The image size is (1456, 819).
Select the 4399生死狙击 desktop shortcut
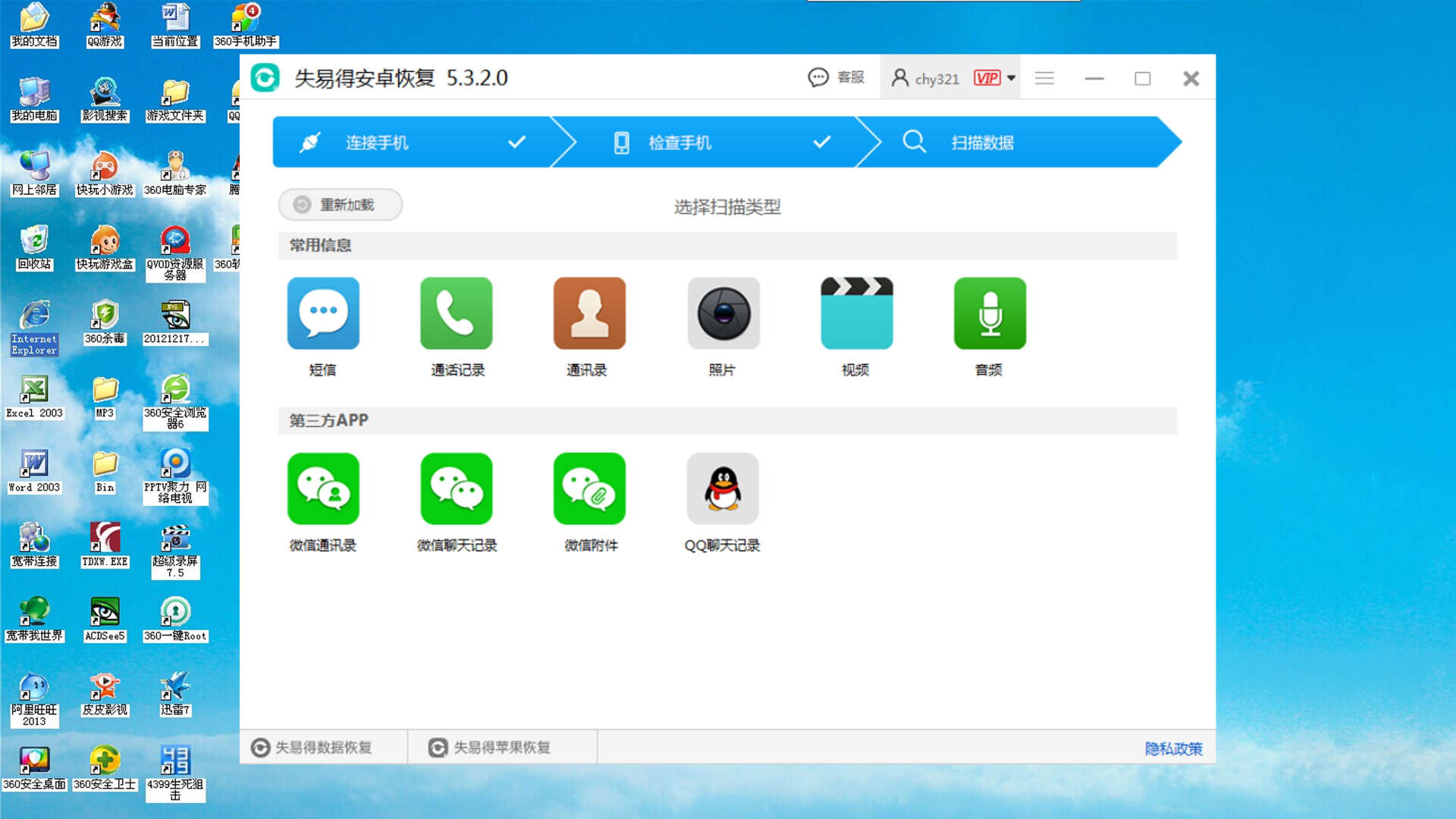(175, 773)
